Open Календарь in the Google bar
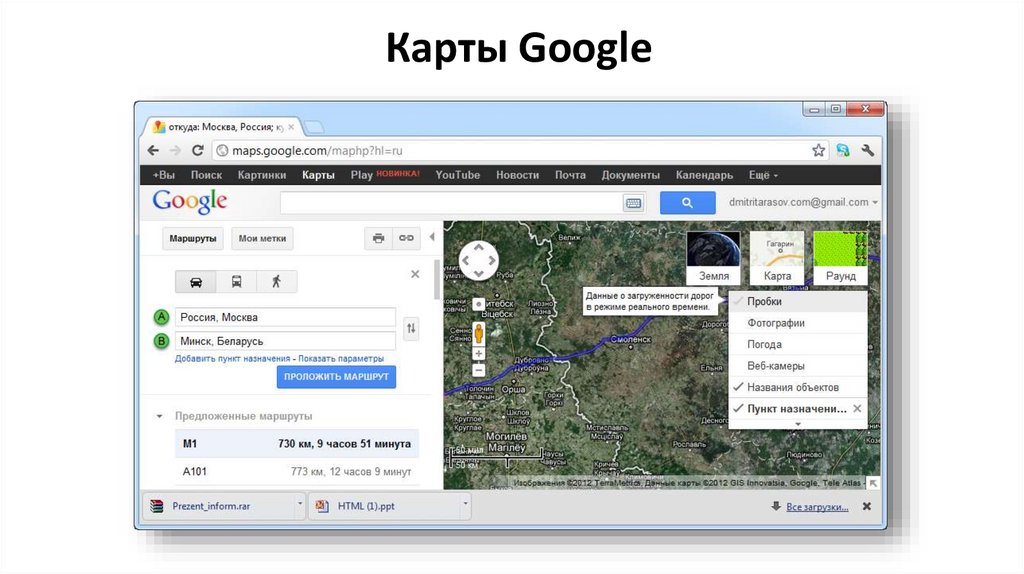1024x574 pixels. coord(704,175)
